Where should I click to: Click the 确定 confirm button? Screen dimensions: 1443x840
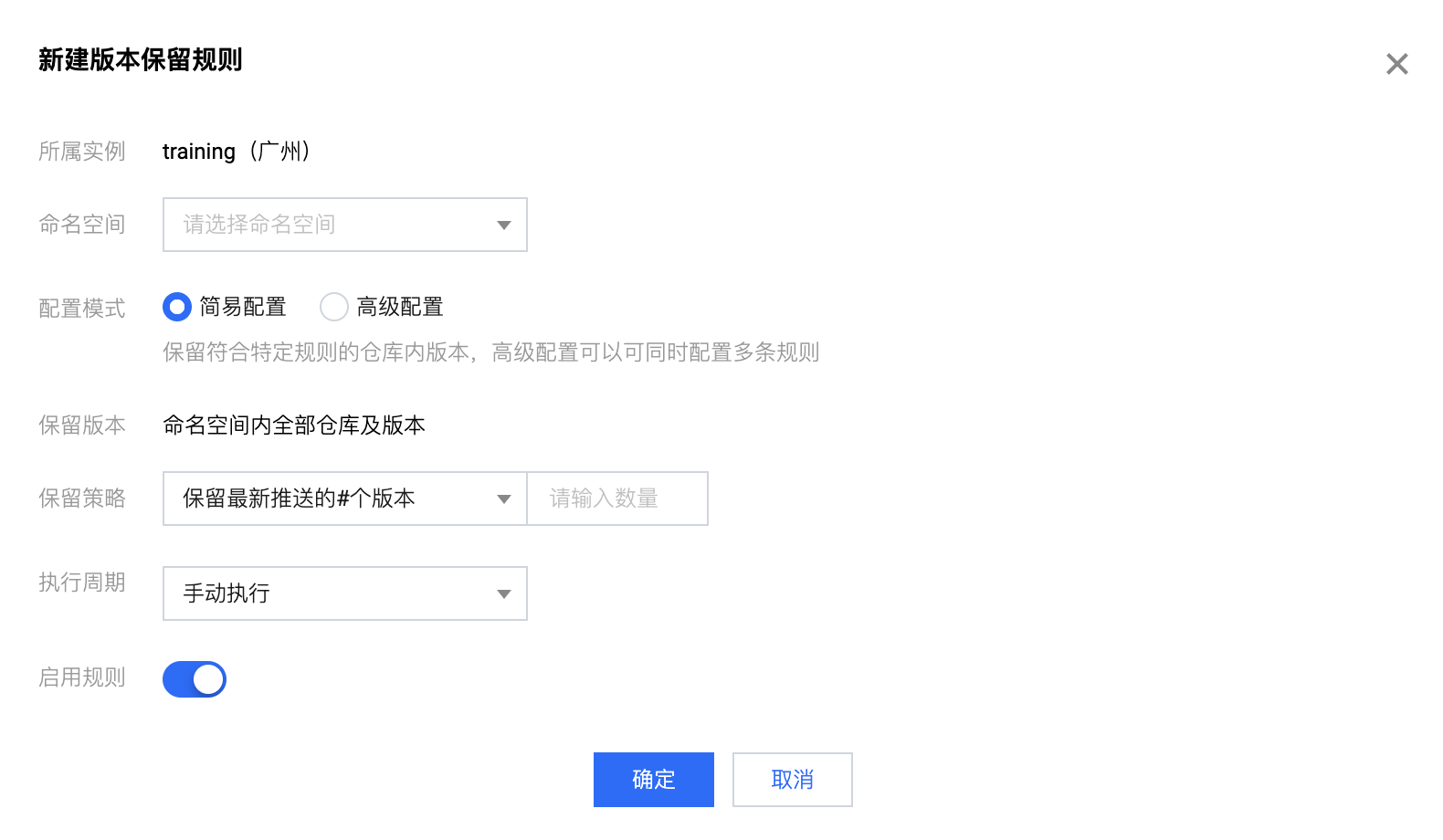click(x=653, y=780)
